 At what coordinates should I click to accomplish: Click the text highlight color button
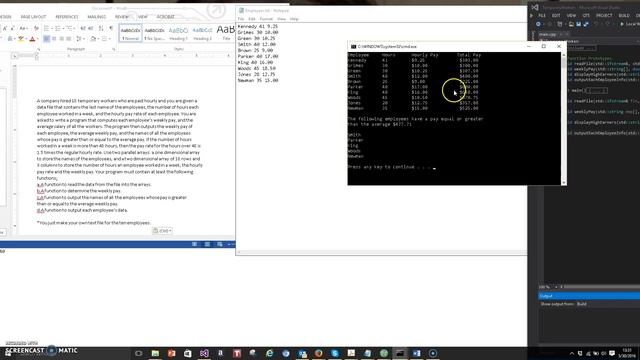pyautogui.click(x=21, y=39)
